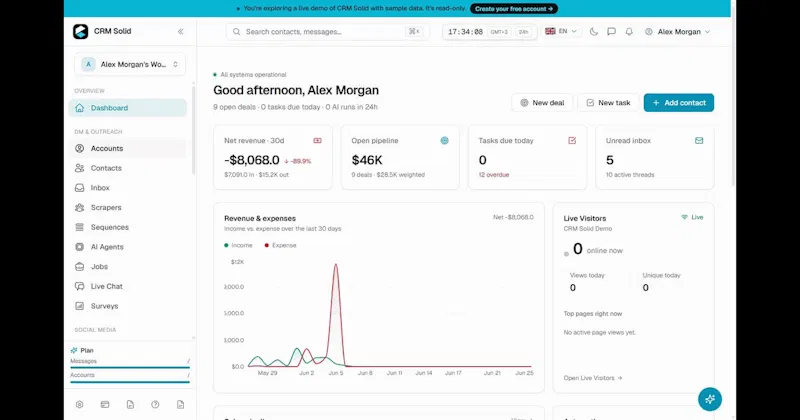Click the New task button
This screenshot has height=420, width=800.
click(608, 103)
